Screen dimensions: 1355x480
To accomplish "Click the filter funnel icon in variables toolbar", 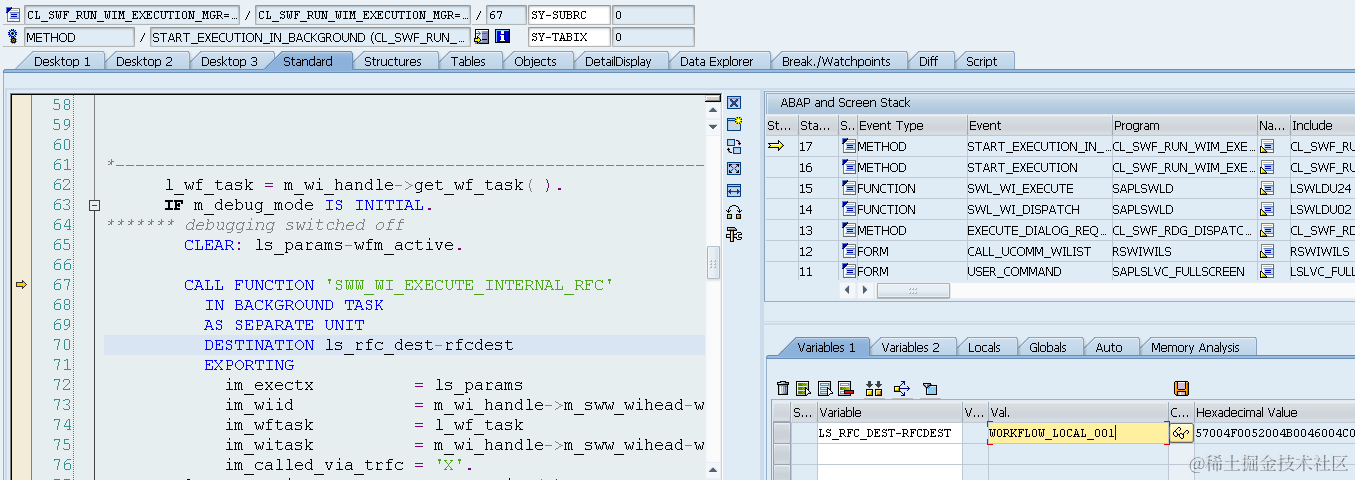I will pyautogui.click(x=929, y=388).
